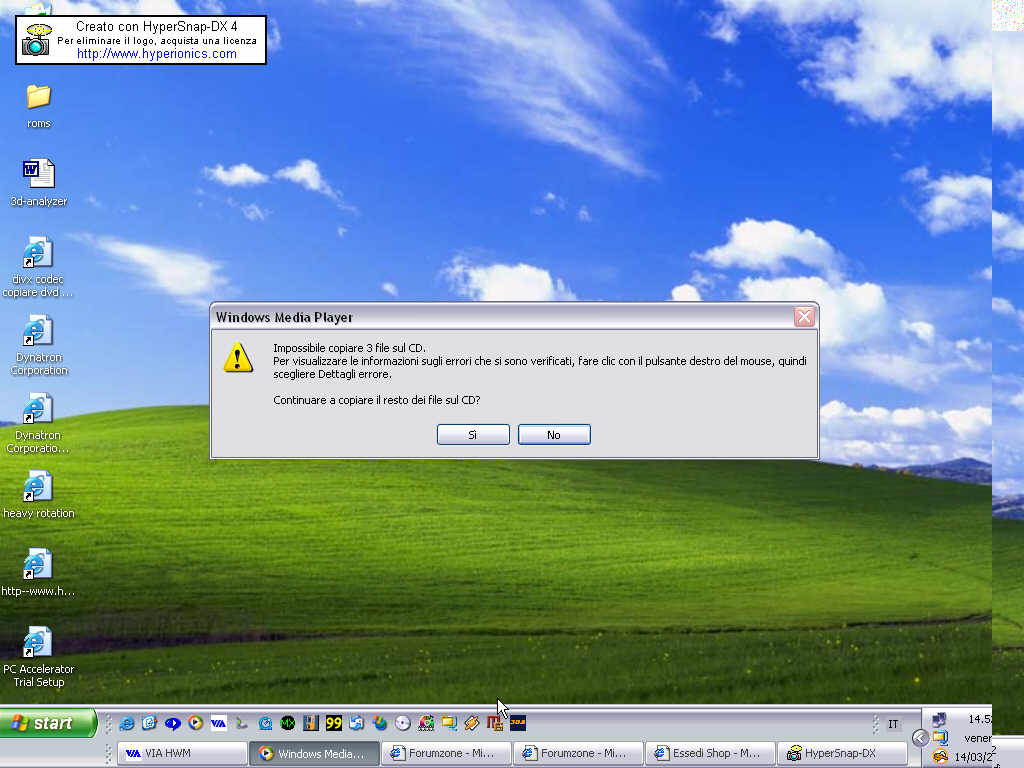This screenshot has height=768, width=1024.
Task: Select the truncated Dynatron Corporatio... shortcut
Action: [38, 423]
